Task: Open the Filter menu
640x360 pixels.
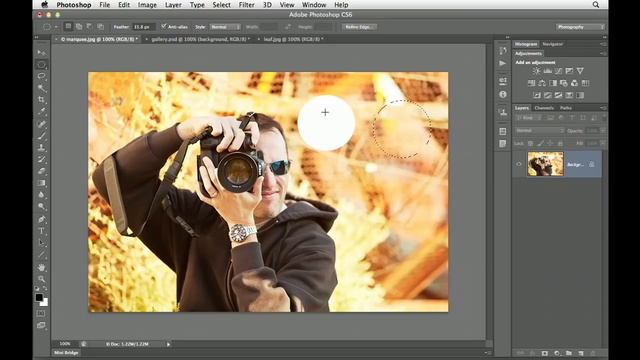Action: coord(246,5)
